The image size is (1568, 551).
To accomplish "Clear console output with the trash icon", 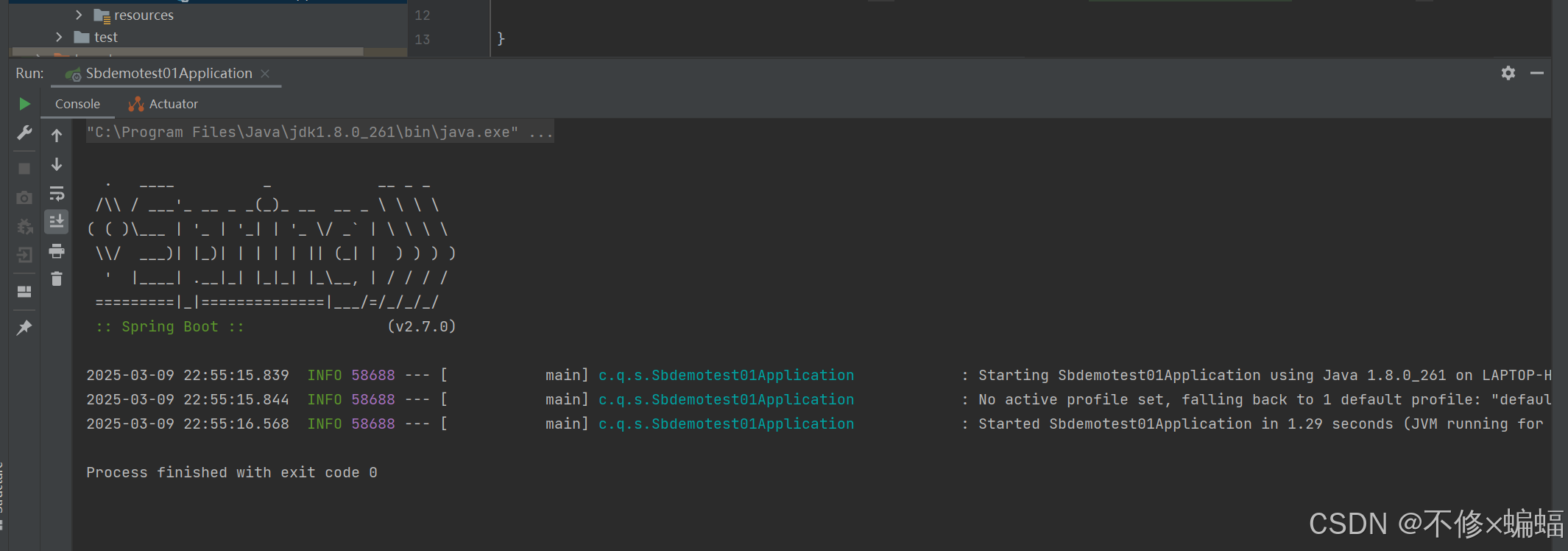I will 57,278.
